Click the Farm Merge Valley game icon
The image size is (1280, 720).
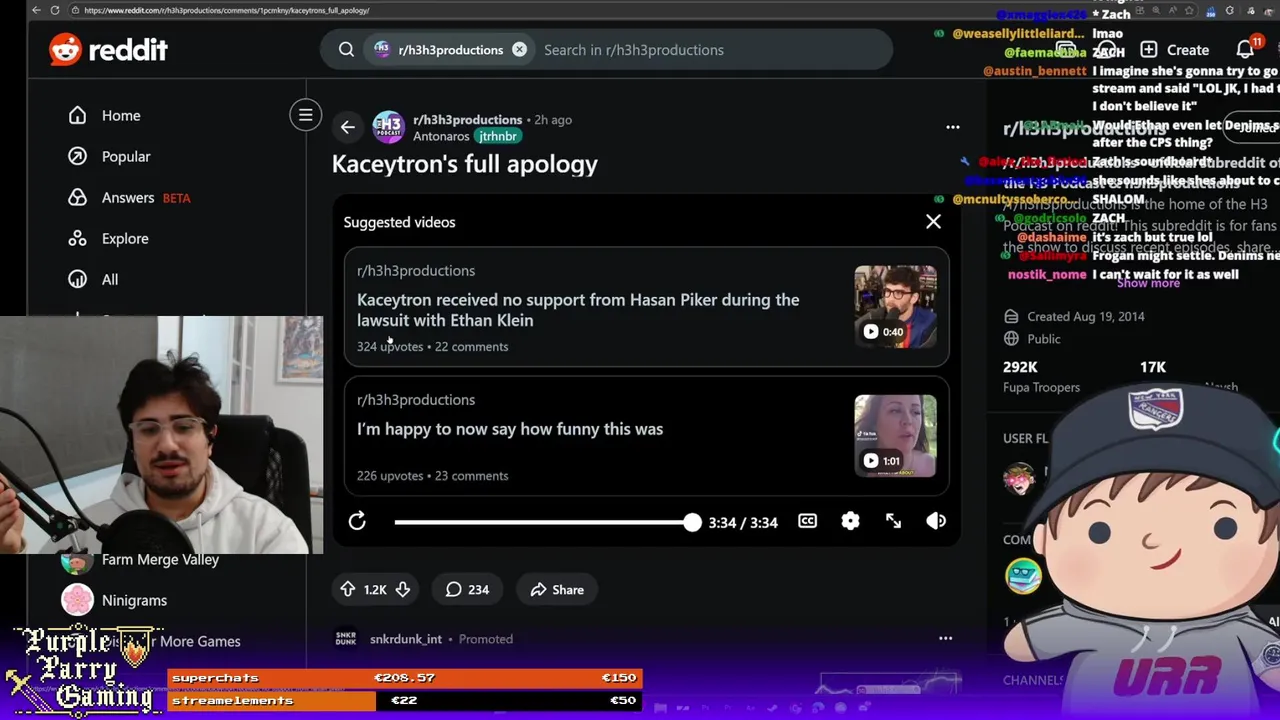(x=77, y=561)
